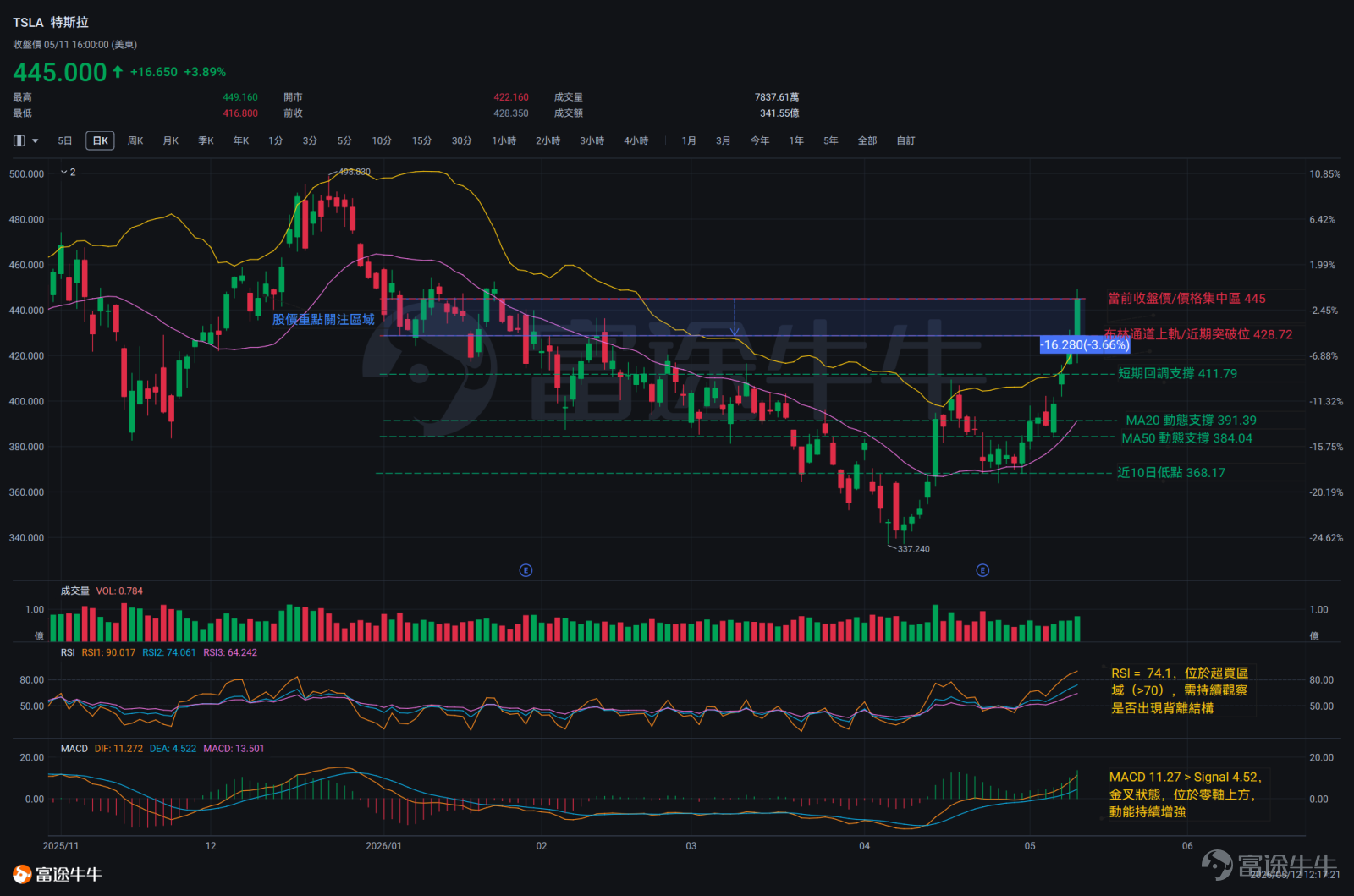The width and height of the screenshot is (1354, 896).
Task: Expand the collapsed indicator list labeled 2
Action: (x=69, y=172)
